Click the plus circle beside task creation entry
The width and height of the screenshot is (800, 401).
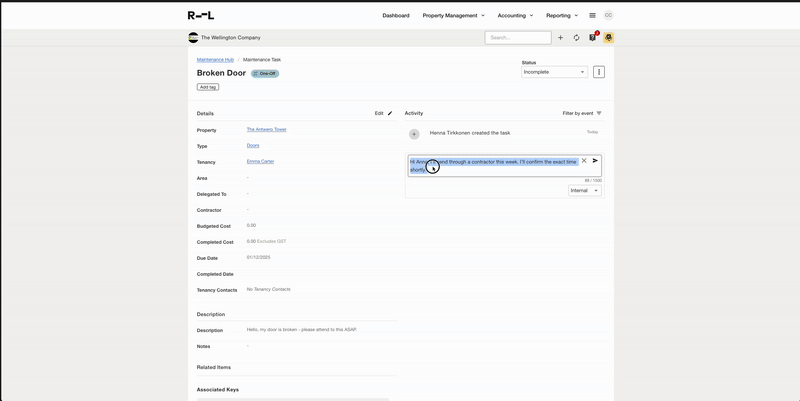(x=414, y=133)
